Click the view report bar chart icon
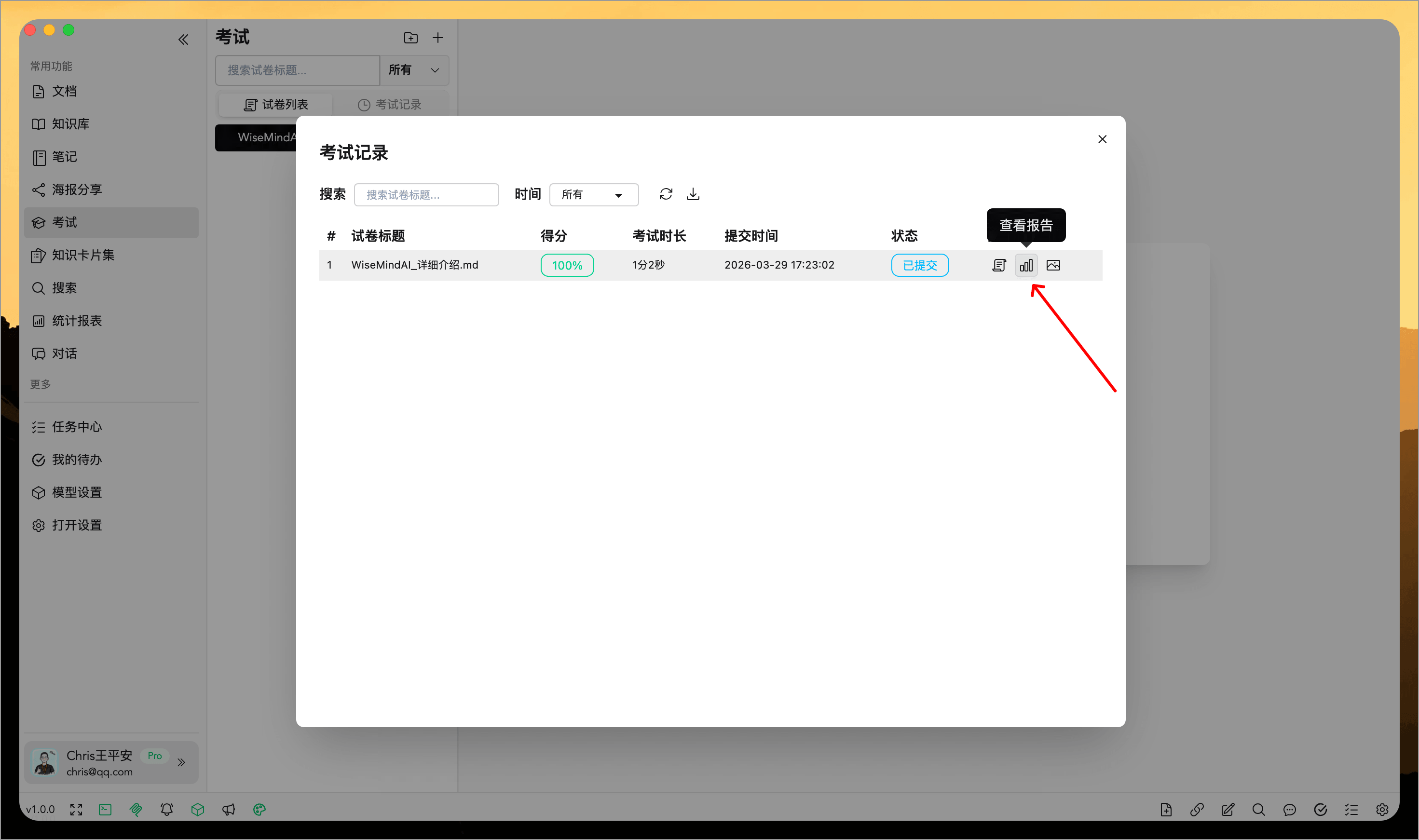Viewport: 1419px width, 840px height. [1025, 265]
